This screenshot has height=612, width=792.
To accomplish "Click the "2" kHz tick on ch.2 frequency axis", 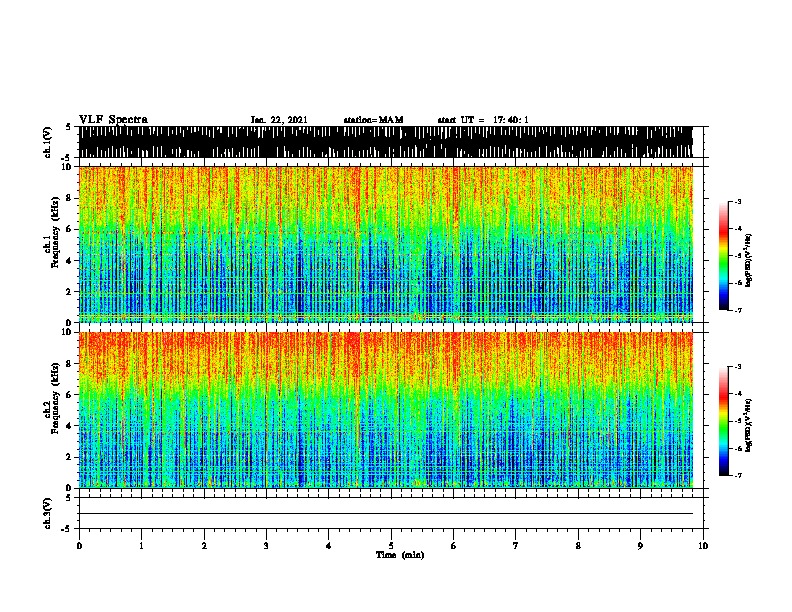I will pyautogui.click(x=70, y=457).
